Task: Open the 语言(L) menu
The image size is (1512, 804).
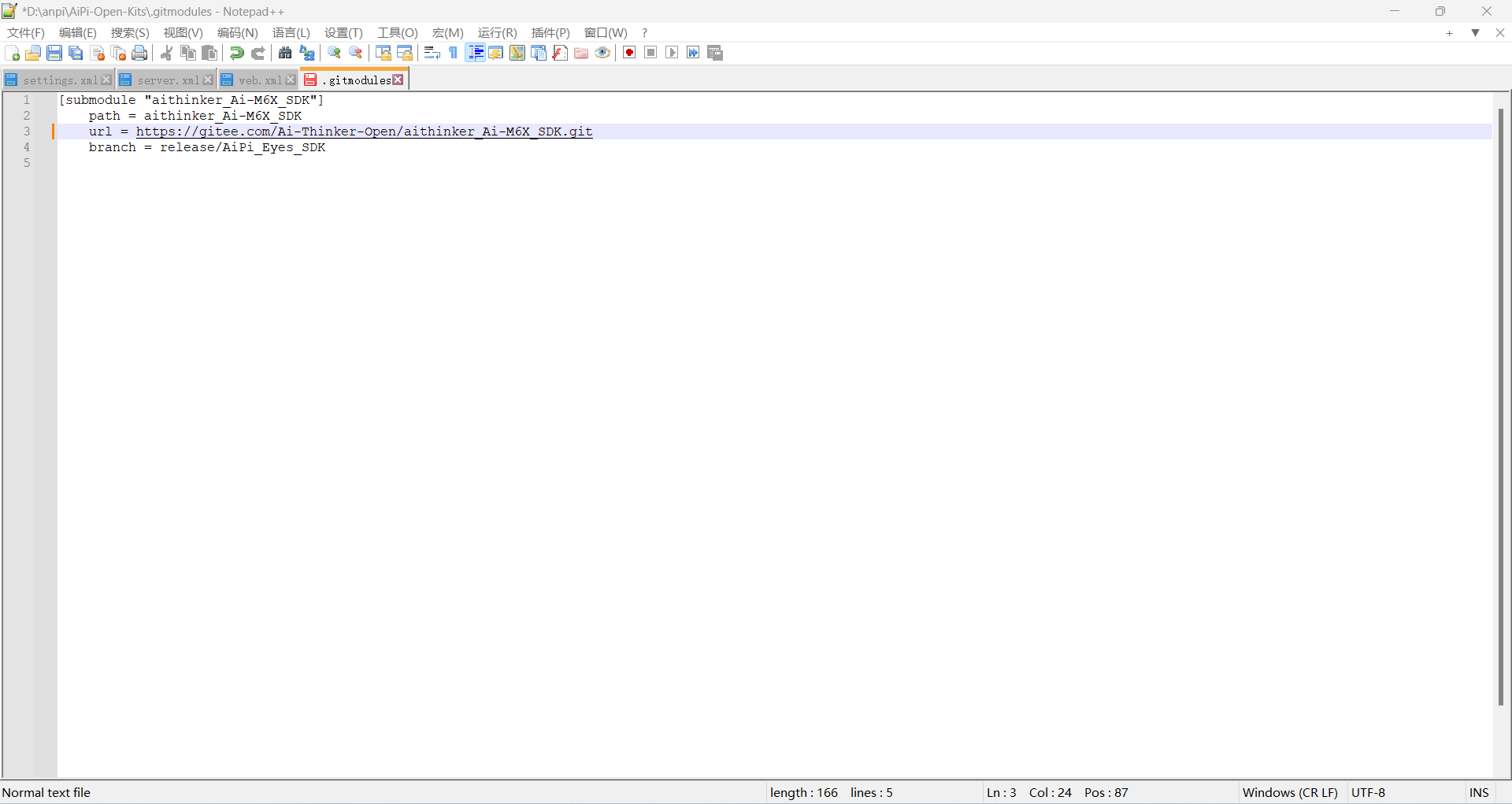Action: (x=291, y=32)
